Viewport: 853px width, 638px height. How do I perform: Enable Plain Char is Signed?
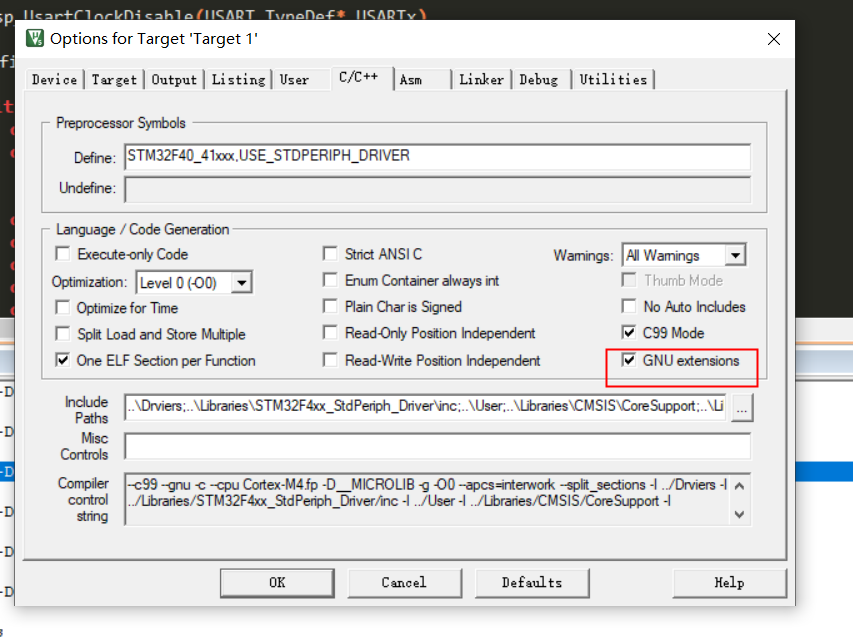point(330,307)
